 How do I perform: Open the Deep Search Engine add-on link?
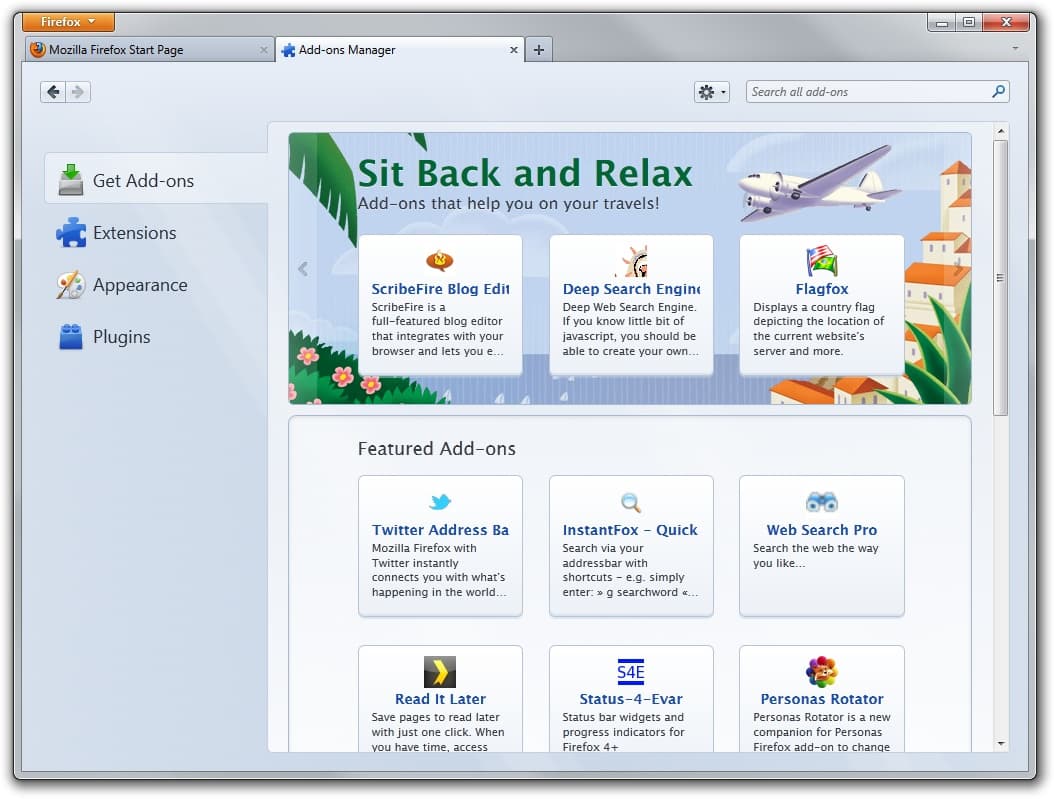(631, 289)
